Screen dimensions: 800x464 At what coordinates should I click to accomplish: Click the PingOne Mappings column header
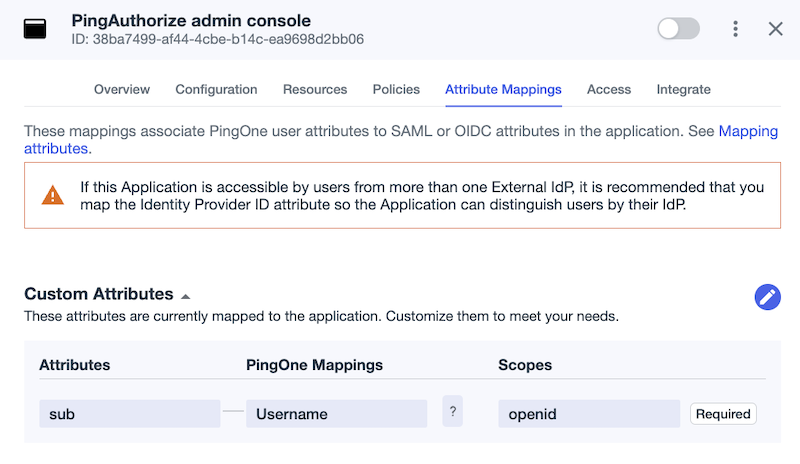pos(314,365)
